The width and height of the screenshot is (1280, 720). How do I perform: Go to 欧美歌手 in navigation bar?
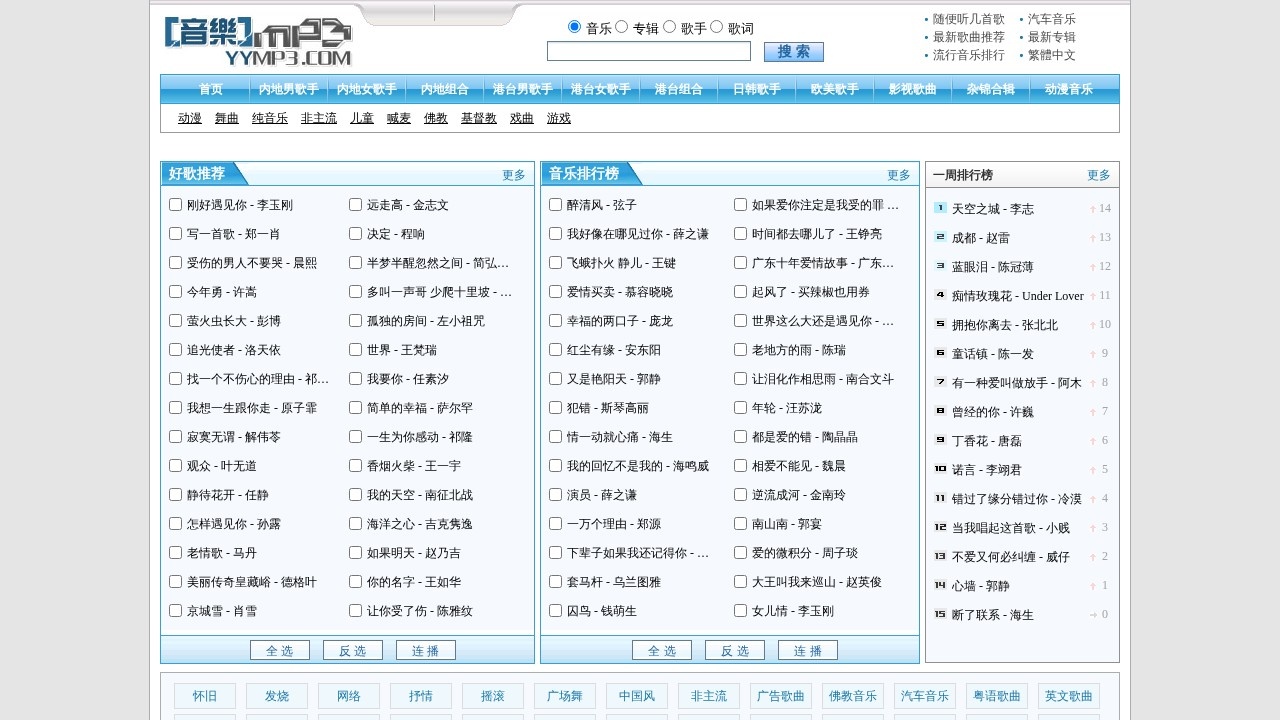click(834, 89)
